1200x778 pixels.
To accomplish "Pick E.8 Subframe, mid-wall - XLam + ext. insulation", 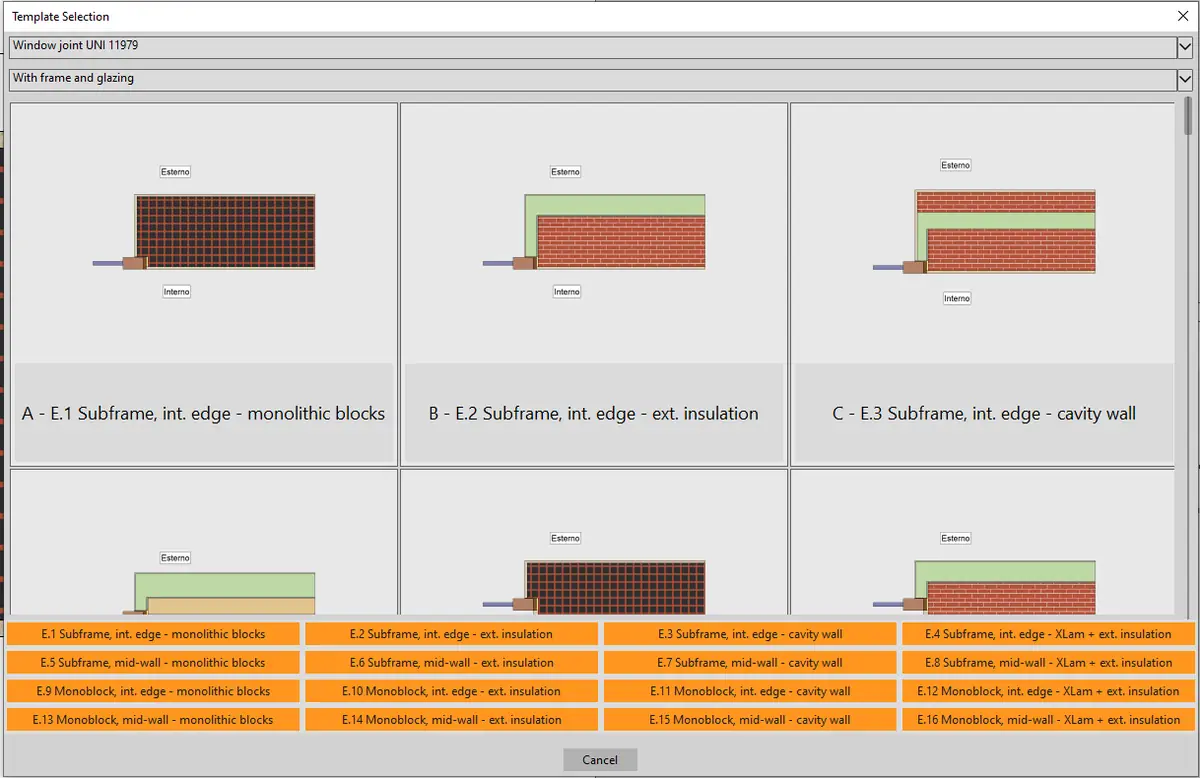I will pyautogui.click(x=1048, y=662).
